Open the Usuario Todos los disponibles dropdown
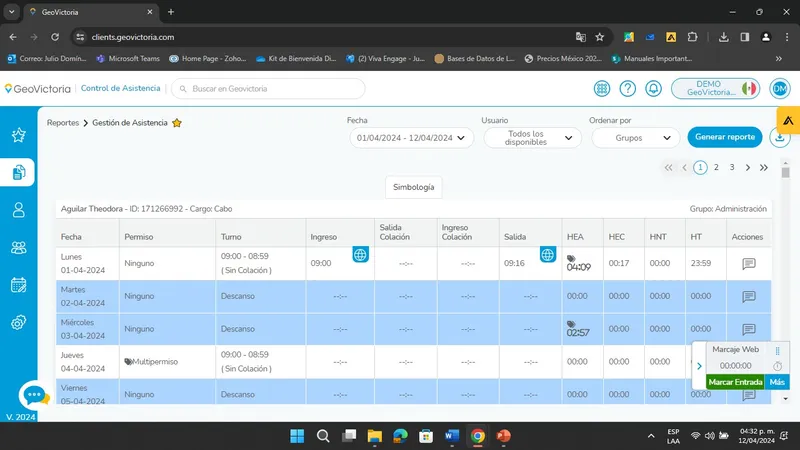Viewport: 800px width, 450px height. [x=532, y=138]
